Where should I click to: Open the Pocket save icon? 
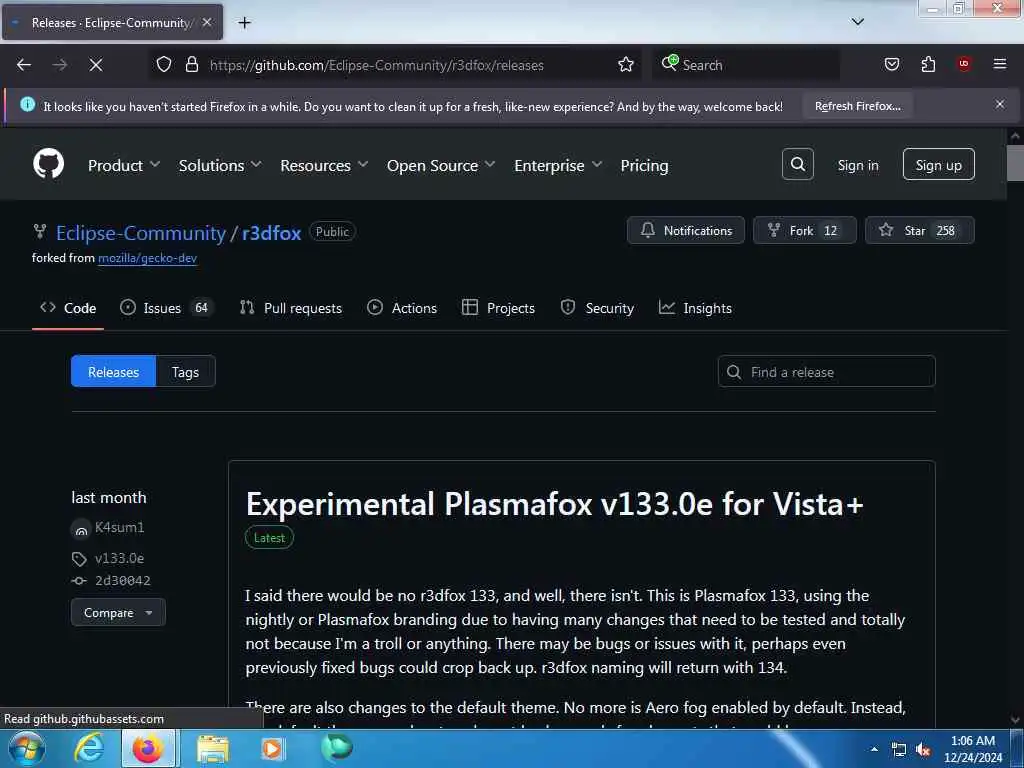892,64
